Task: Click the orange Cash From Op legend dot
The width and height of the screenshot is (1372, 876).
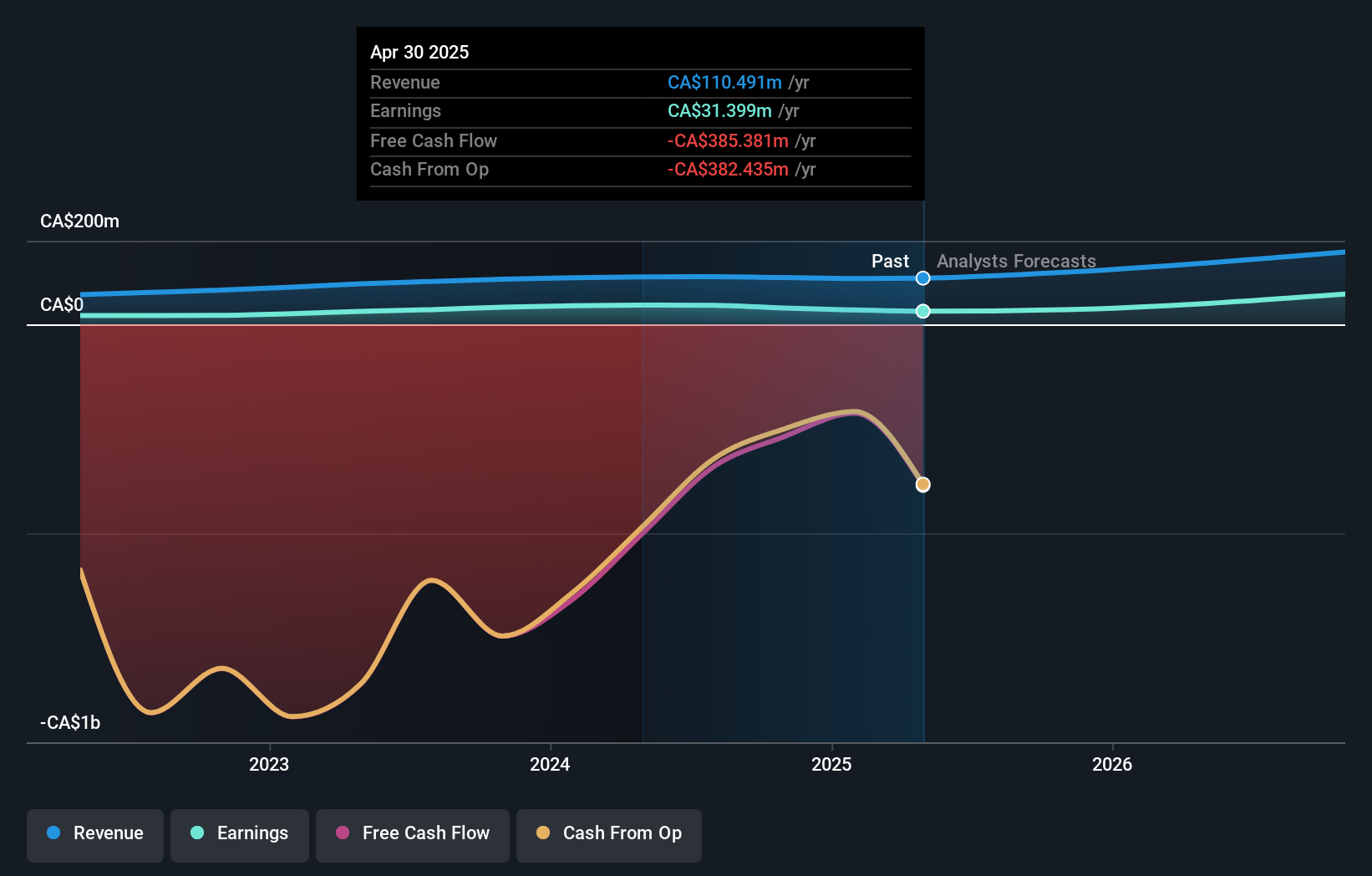Action: pyautogui.click(x=543, y=833)
